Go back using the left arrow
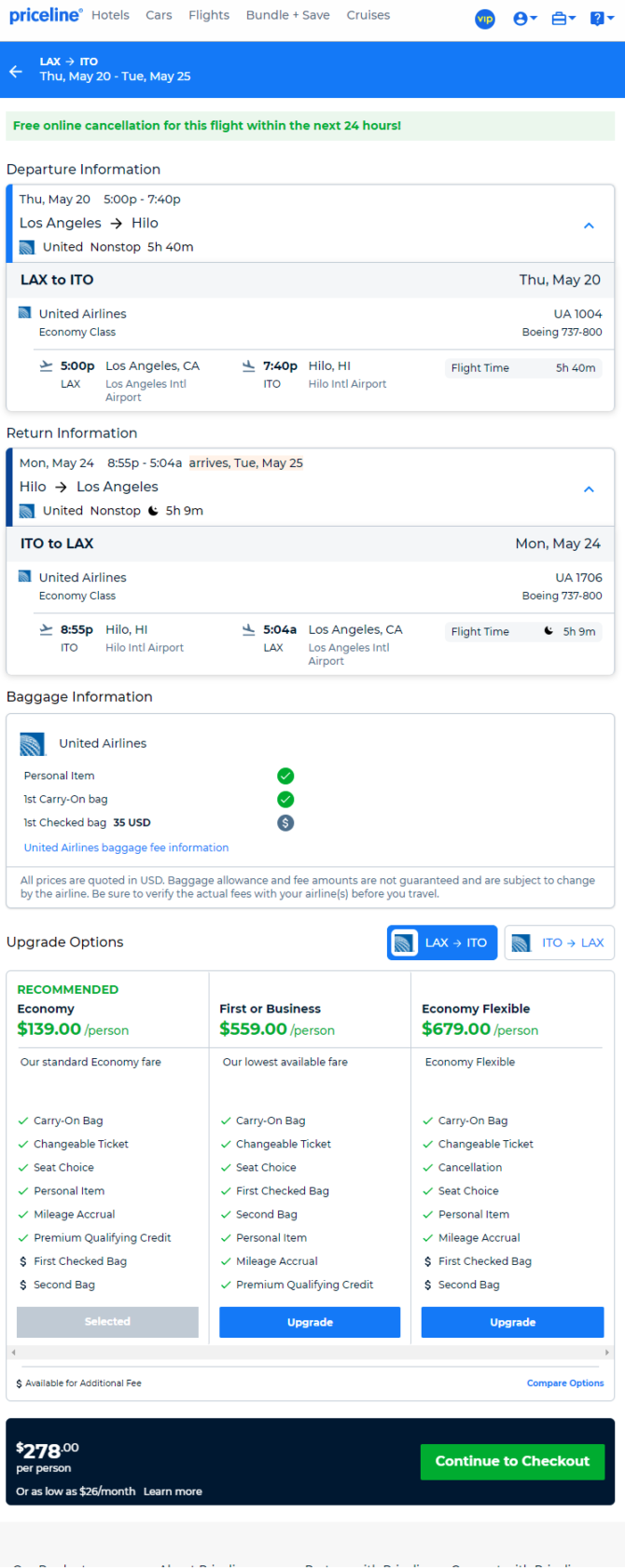 pyautogui.click(x=16, y=71)
